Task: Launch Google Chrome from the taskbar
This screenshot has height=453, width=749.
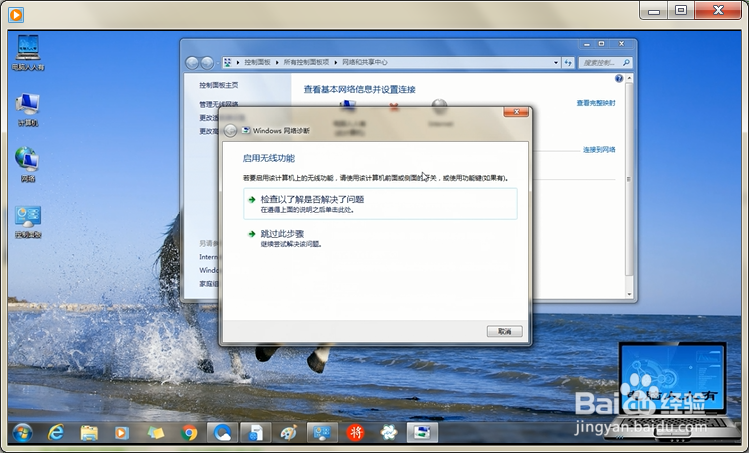Action: pyautogui.click(x=189, y=433)
